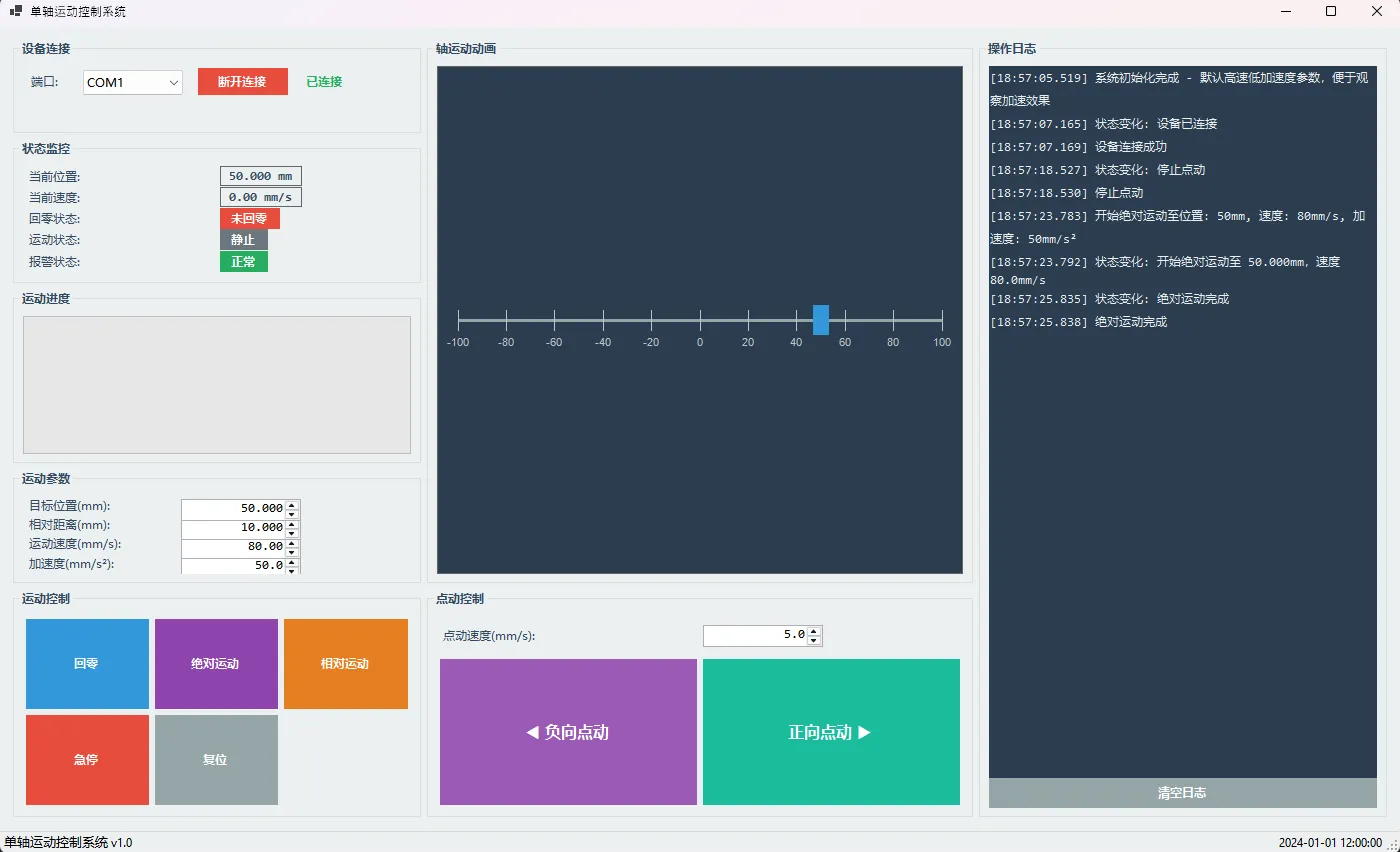Decrease 加速度 with spinner down arrow
The image size is (1400, 852).
pyautogui.click(x=292, y=570)
